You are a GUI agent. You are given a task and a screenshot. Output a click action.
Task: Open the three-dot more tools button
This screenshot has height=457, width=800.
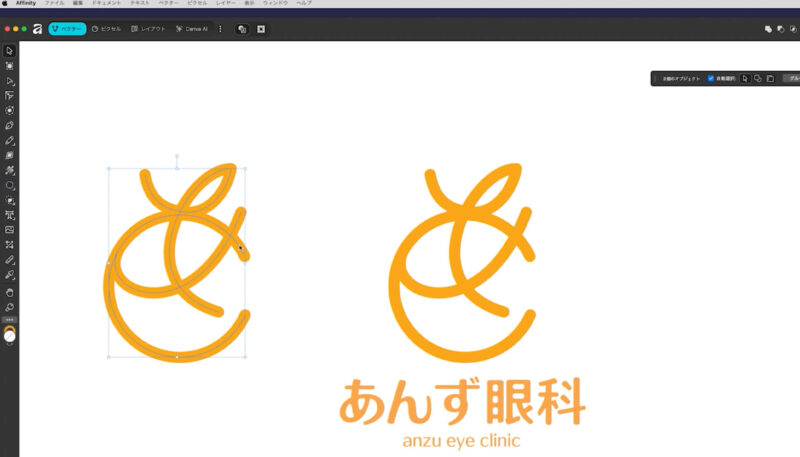click(9, 320)
